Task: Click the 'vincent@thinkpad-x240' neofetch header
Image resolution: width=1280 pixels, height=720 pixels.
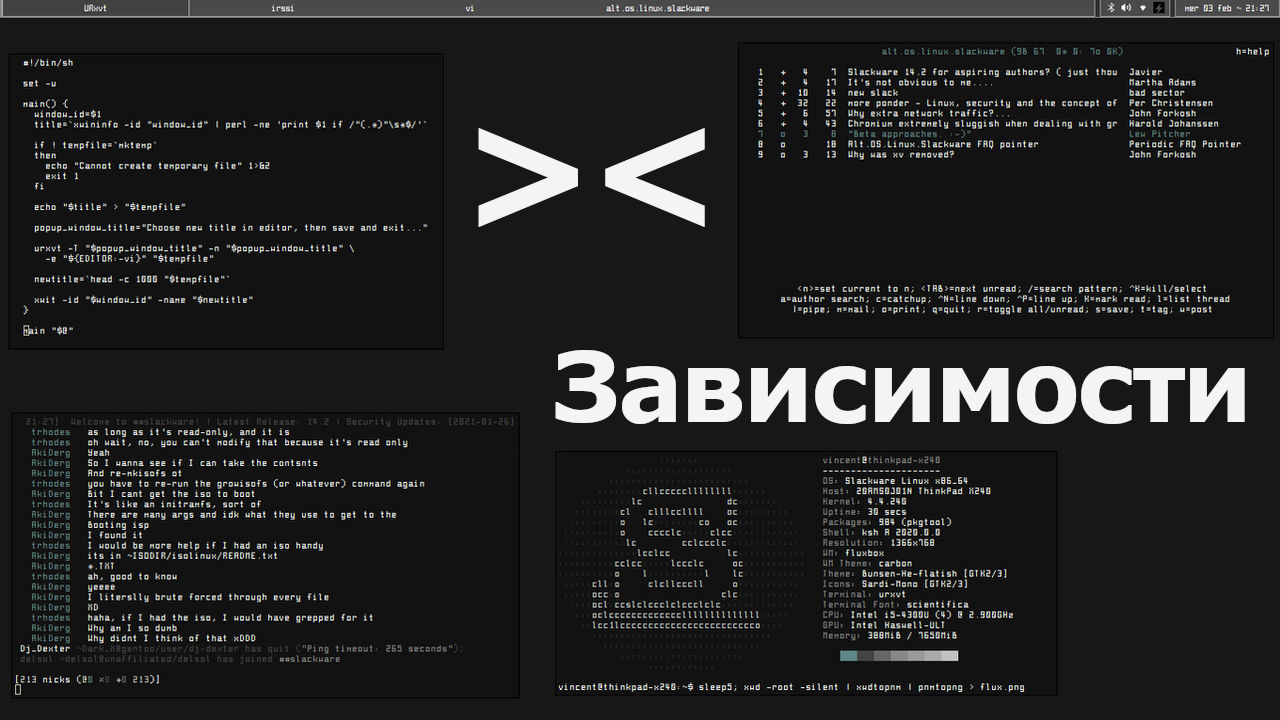Action: tap(881, 461)
